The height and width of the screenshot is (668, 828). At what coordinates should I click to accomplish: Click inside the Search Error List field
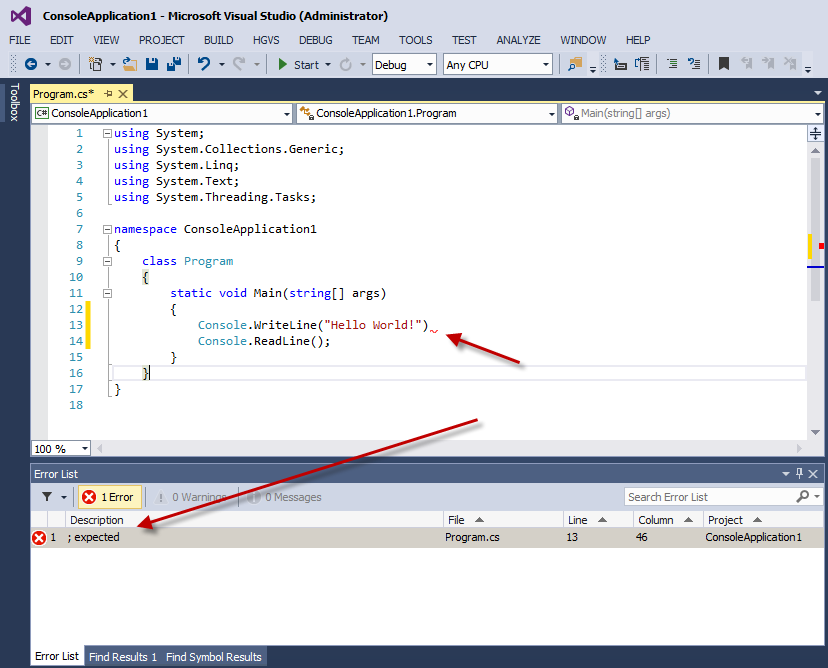710,497
